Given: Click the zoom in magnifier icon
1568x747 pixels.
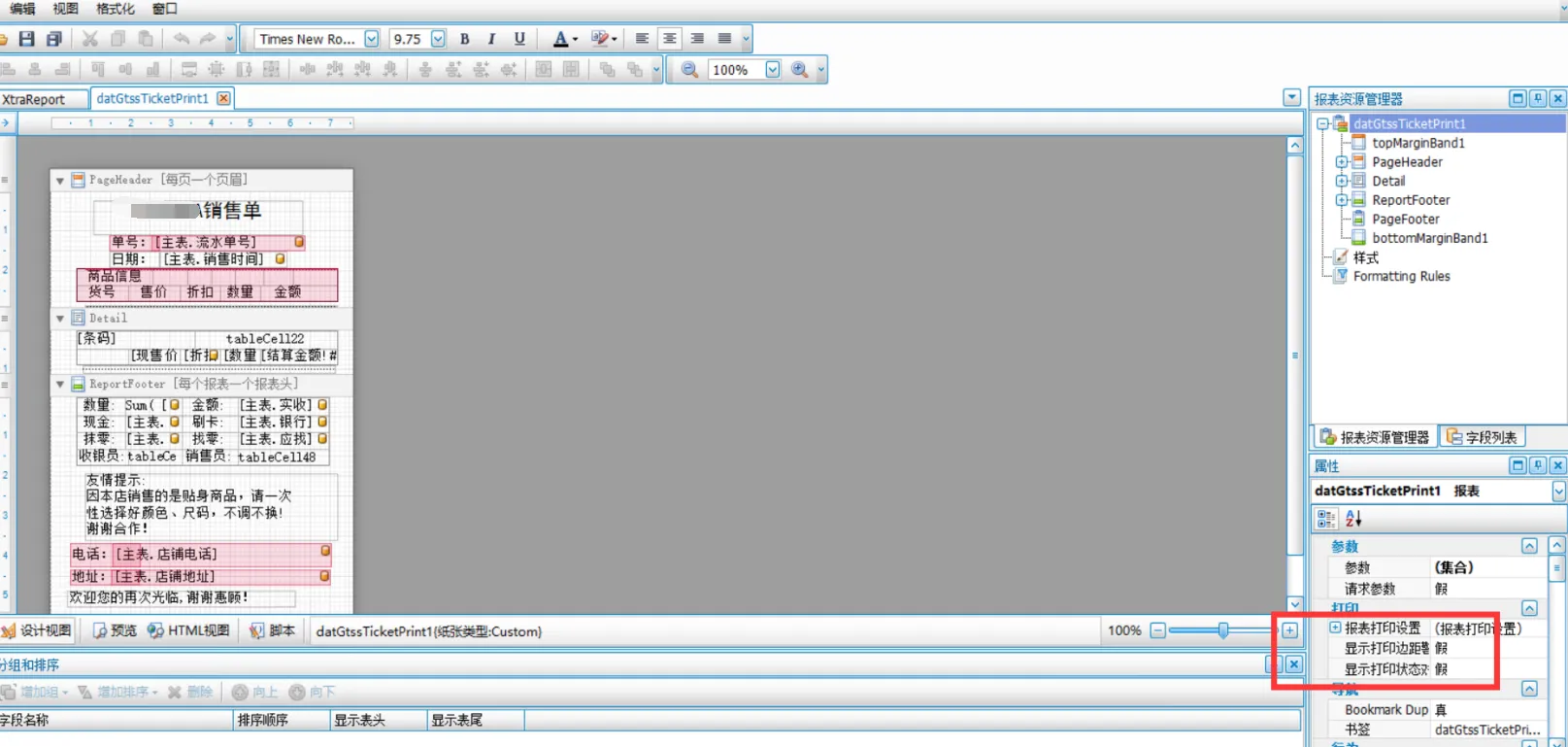Looking at the screenshot, I should pos(800,70).
